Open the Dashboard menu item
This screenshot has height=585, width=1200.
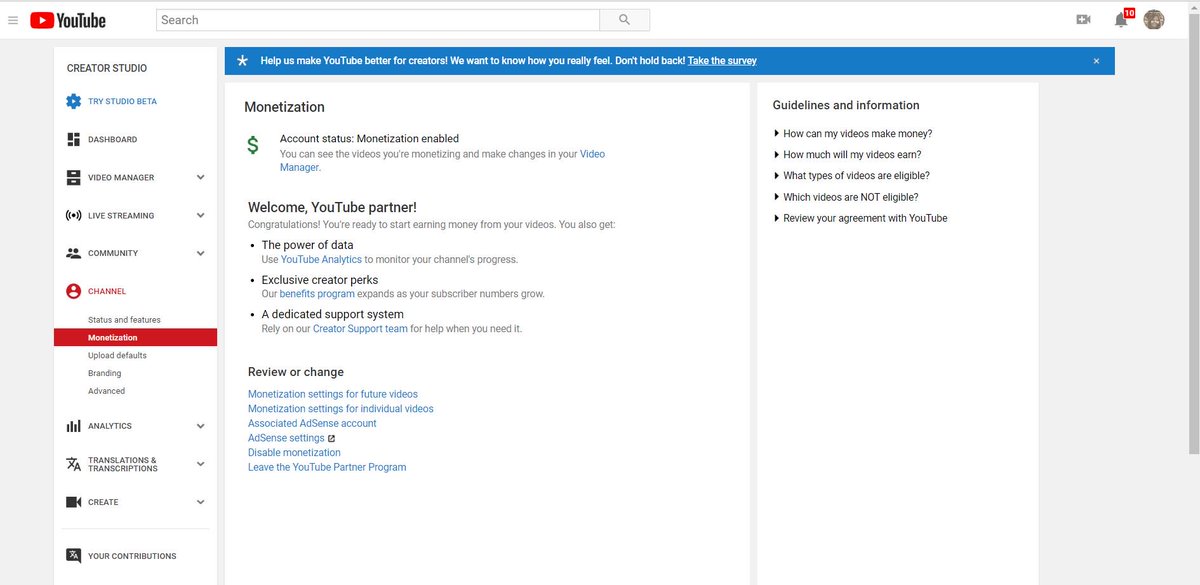pos(112,139)
